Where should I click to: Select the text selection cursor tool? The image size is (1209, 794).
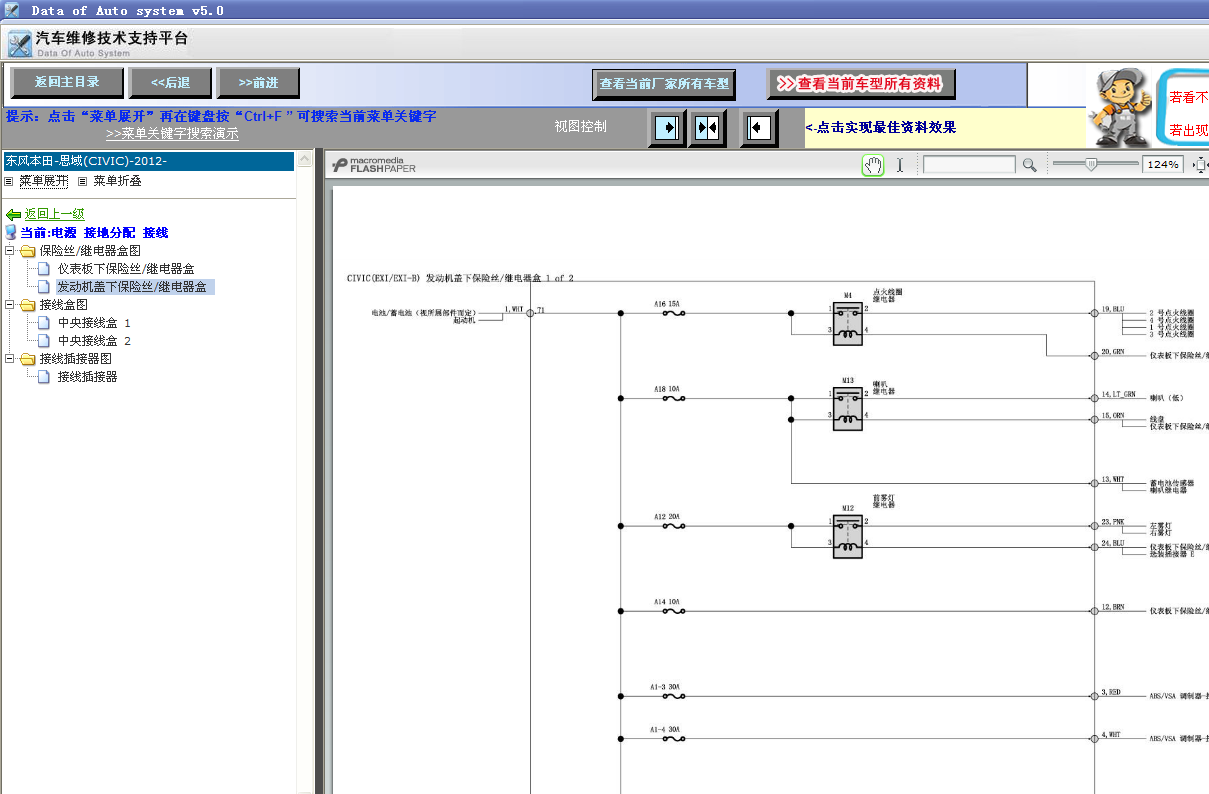(899, 165)
